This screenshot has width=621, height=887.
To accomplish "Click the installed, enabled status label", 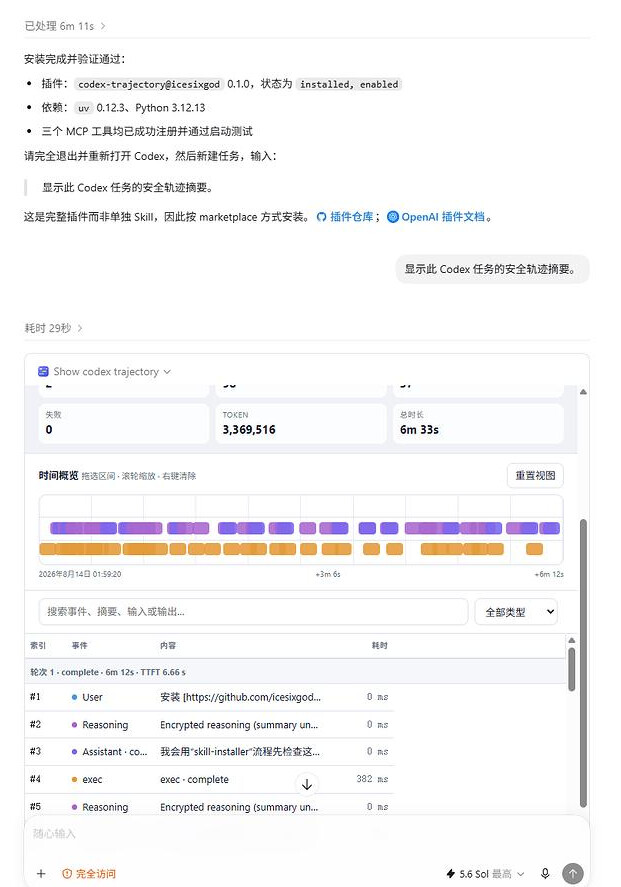I will (349, 84).
